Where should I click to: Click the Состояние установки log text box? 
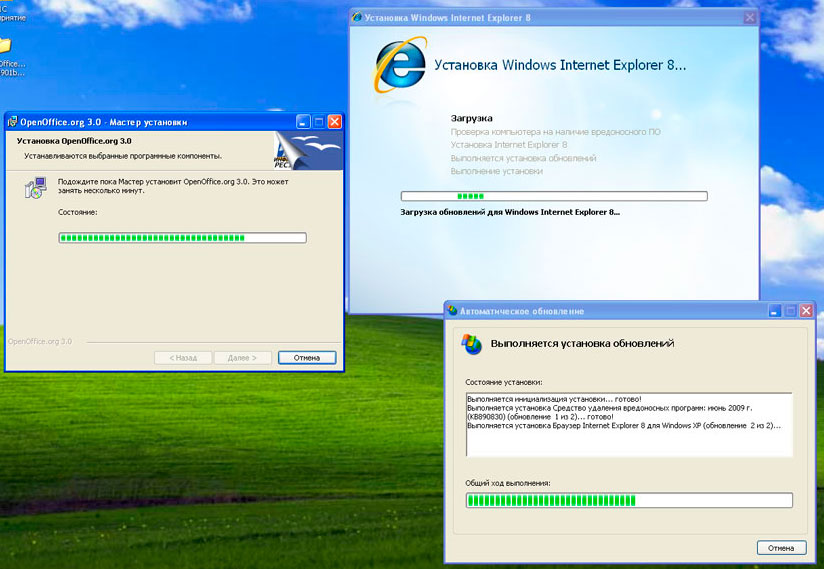(629, 425)
